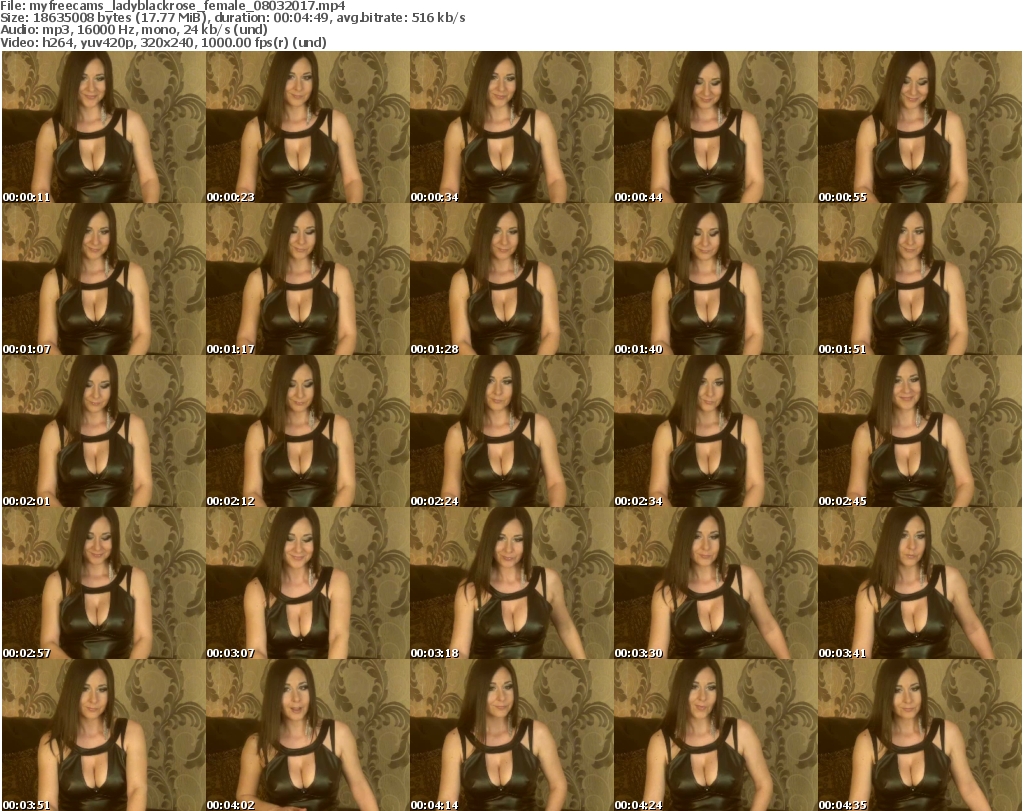Click the thumbnail stamped 00:03:30
The image size is (1024, 811).
(716, 584)
